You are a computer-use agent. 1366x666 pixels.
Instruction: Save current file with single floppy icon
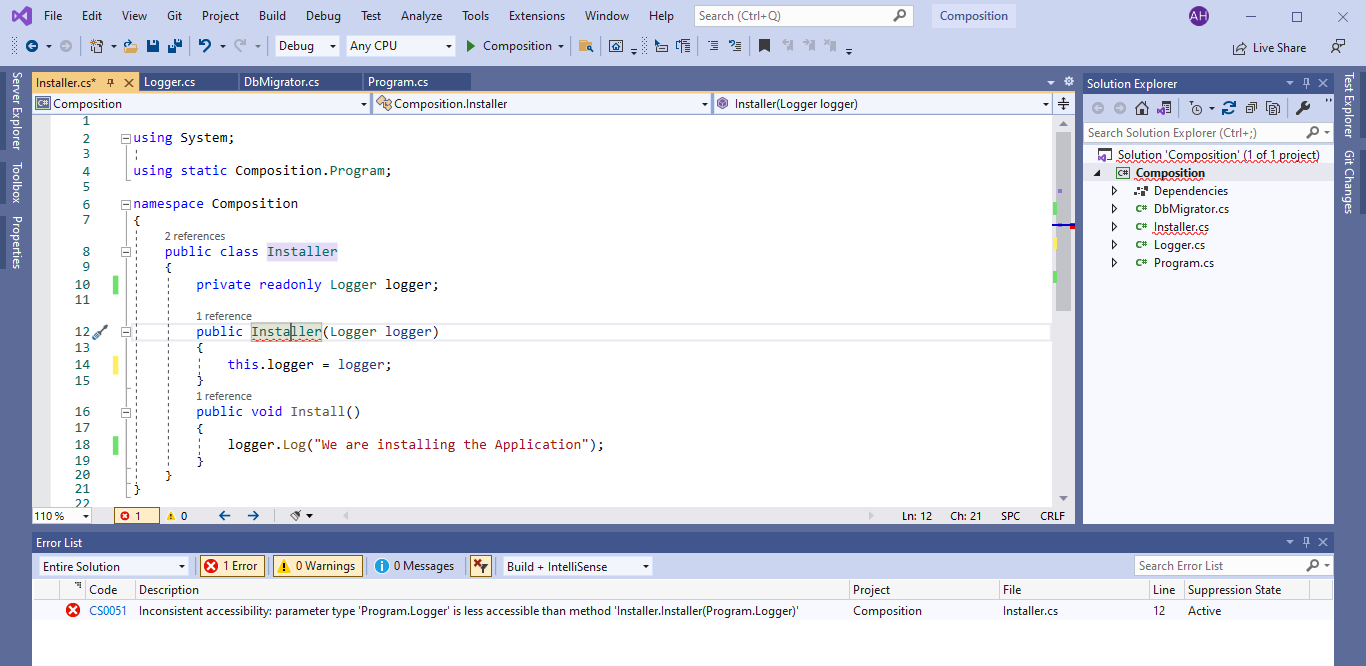pyautogui.click(x=153, y=46)
